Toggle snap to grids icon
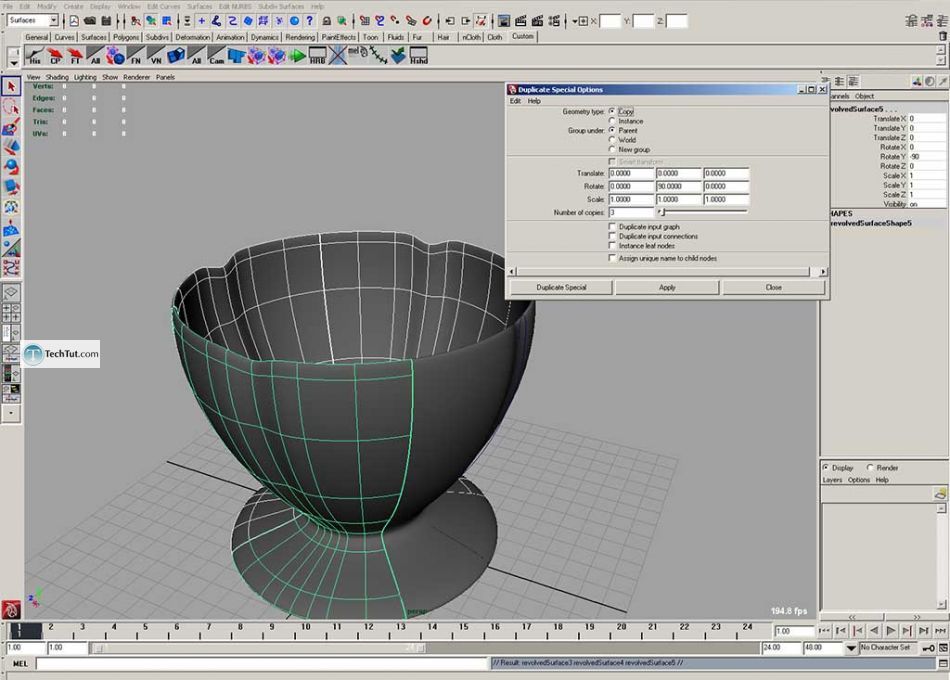Image resolution: width=950 pixels, height=680 pixels. [364, 21]
